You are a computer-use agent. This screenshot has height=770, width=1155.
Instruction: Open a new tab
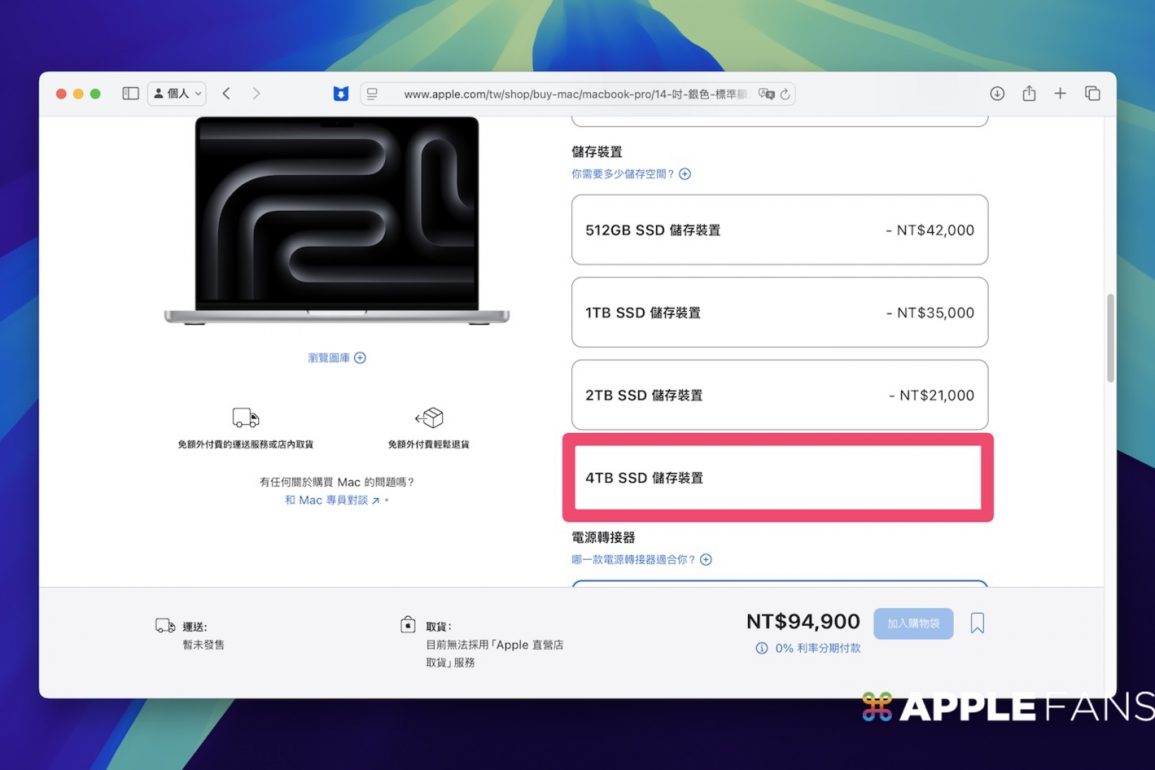tap(1060, 93)
